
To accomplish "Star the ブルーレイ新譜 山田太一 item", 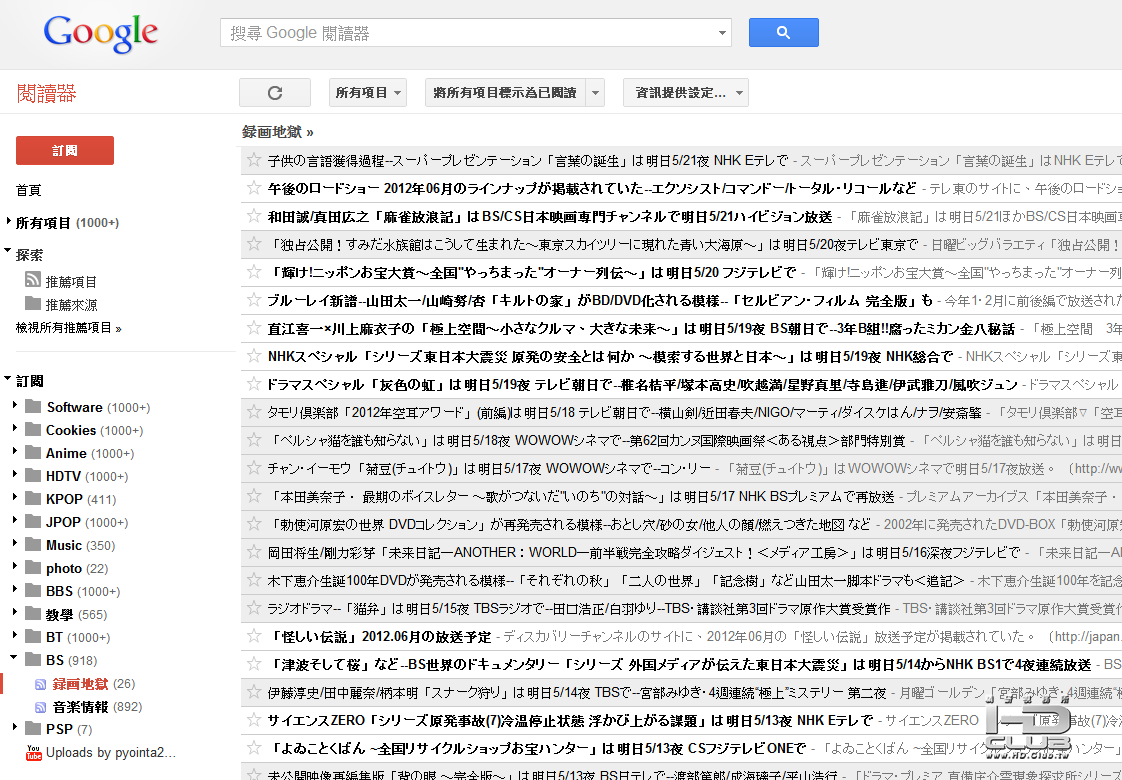I will click(253, 299).
